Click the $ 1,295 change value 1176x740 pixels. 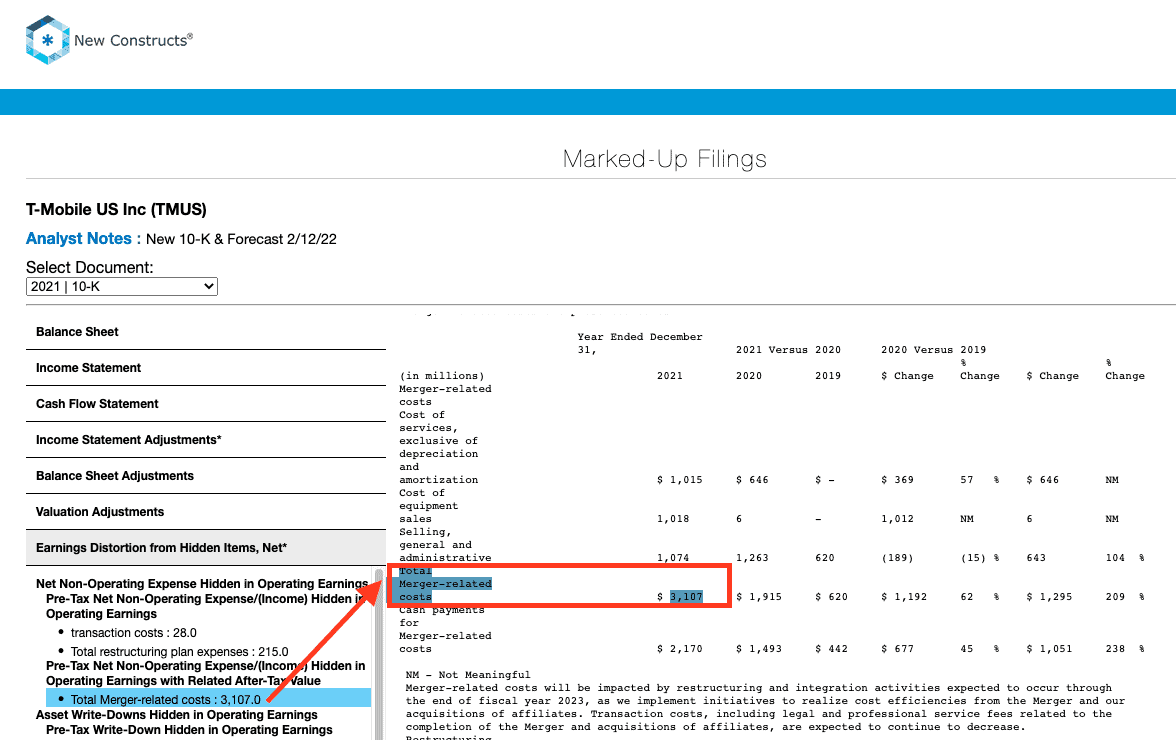click(1048, 597)
